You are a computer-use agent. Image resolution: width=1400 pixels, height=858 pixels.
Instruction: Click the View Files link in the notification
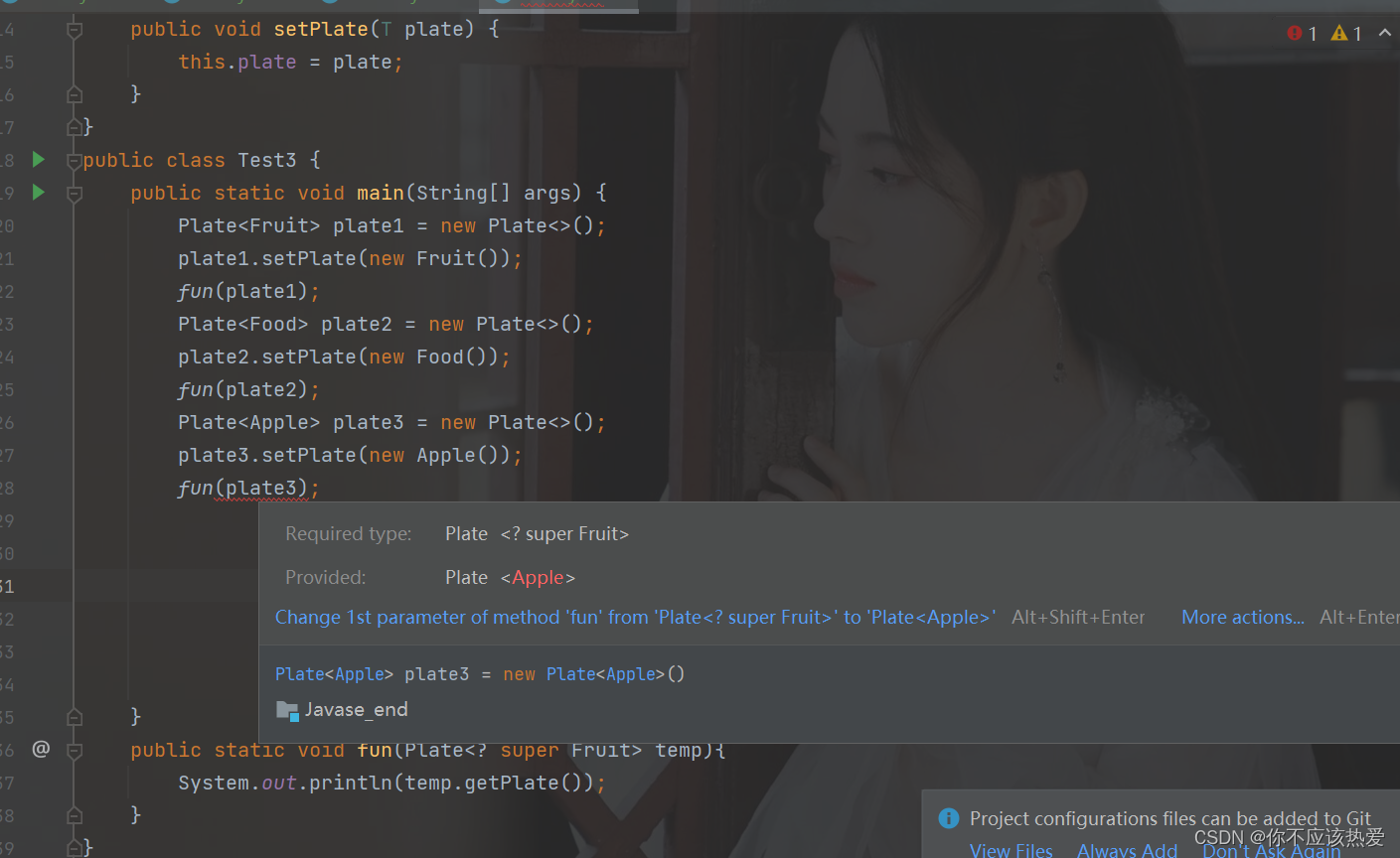1011,849
